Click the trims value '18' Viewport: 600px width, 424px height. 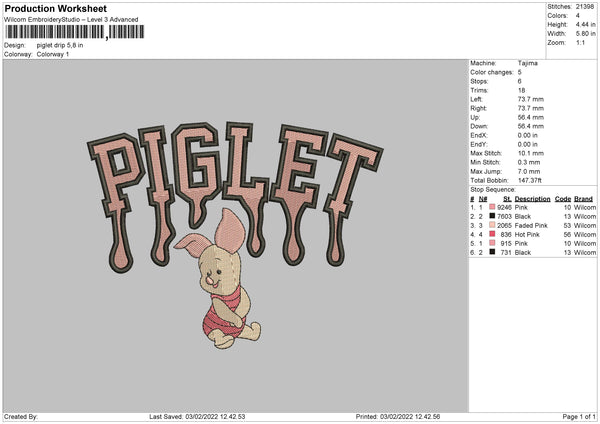click(x=521, y=90)
